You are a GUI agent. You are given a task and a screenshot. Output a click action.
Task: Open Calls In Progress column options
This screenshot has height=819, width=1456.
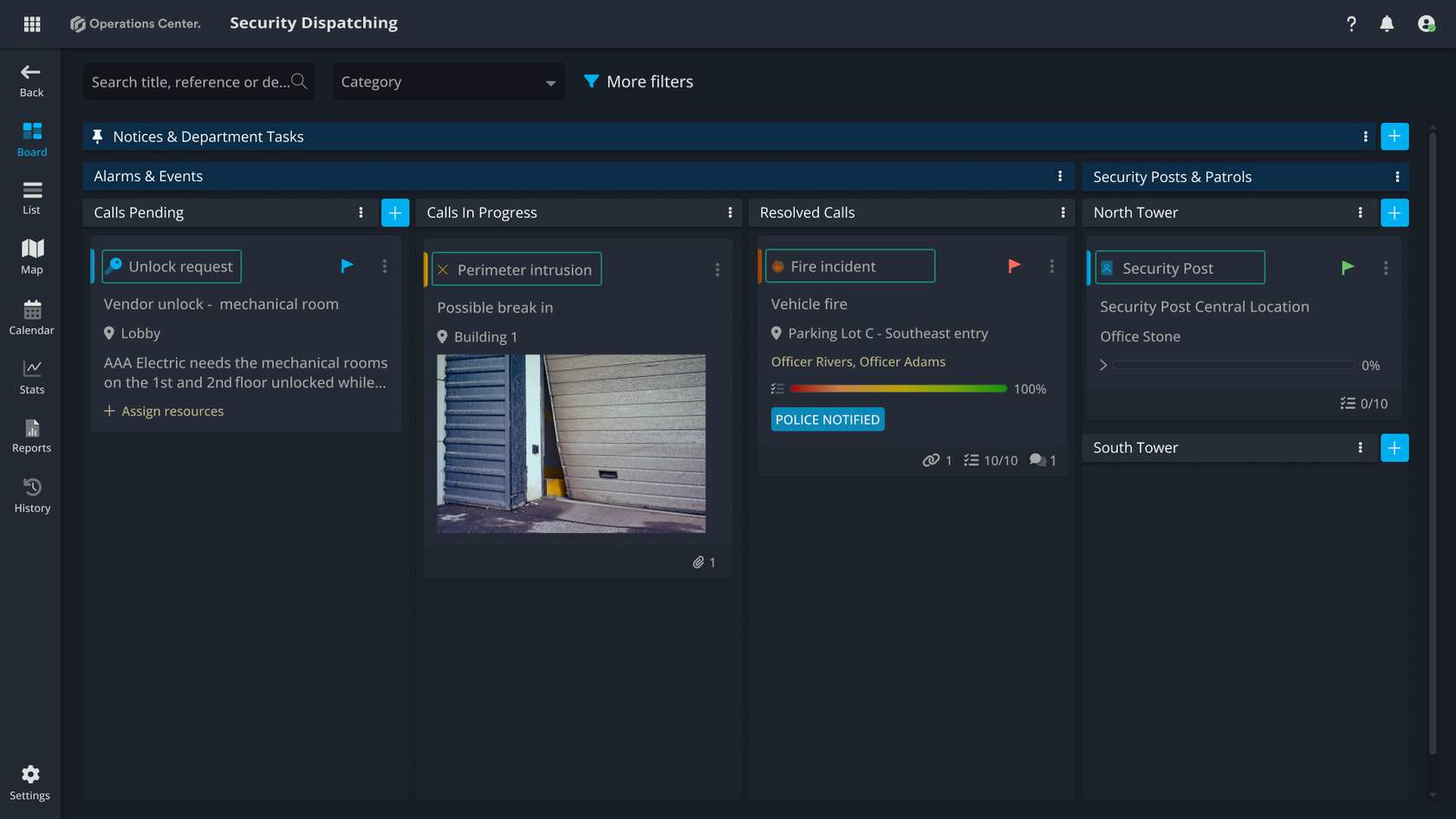coord(730,212)
